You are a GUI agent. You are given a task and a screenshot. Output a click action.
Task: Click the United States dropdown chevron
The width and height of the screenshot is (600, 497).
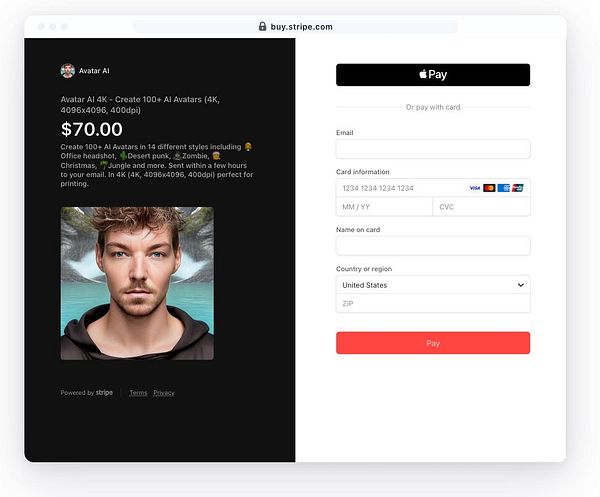pyautogui.click(x=520, y=285)
